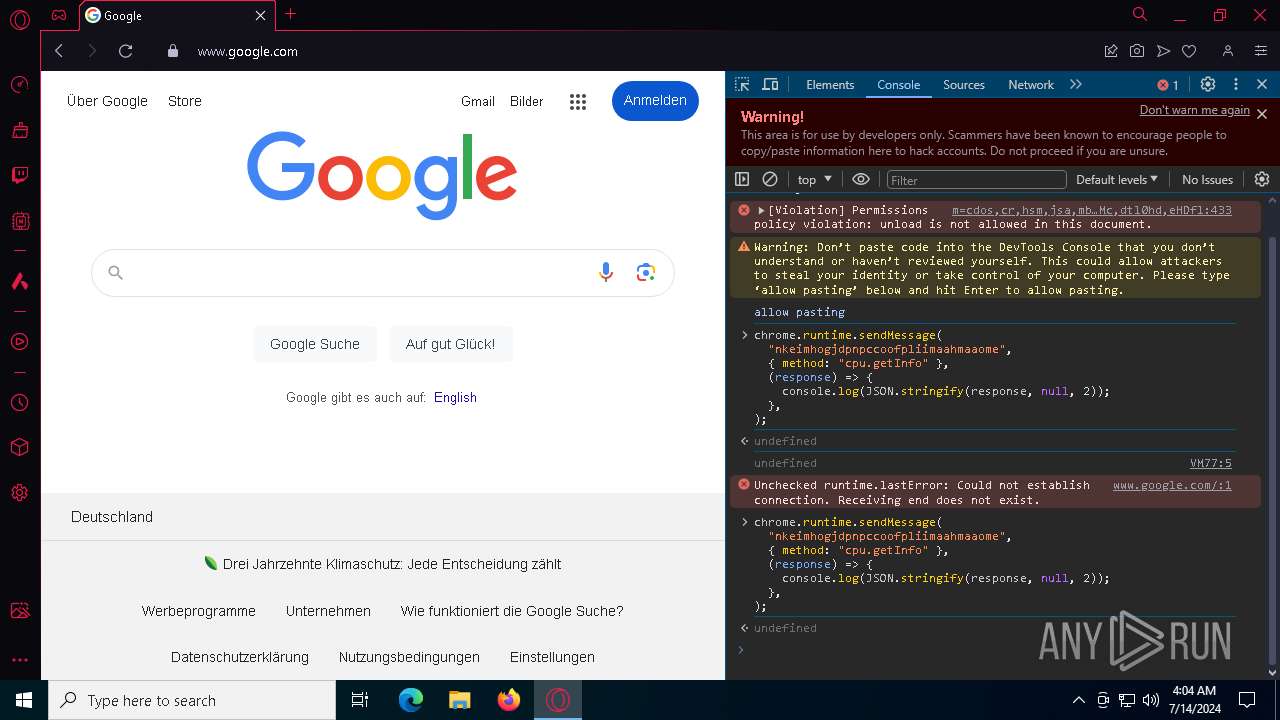The image size is (1280, 720).
Task: Open the Network tab
Action: pos(1030,85)
